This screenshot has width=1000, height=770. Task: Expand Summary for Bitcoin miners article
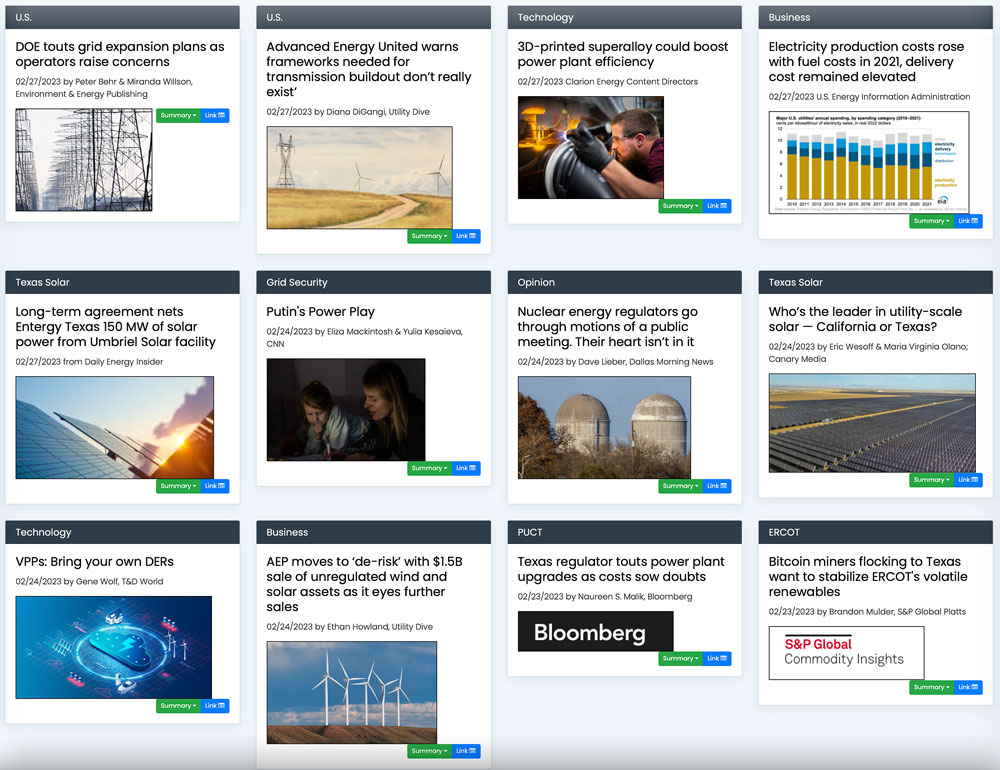point(932,687)
